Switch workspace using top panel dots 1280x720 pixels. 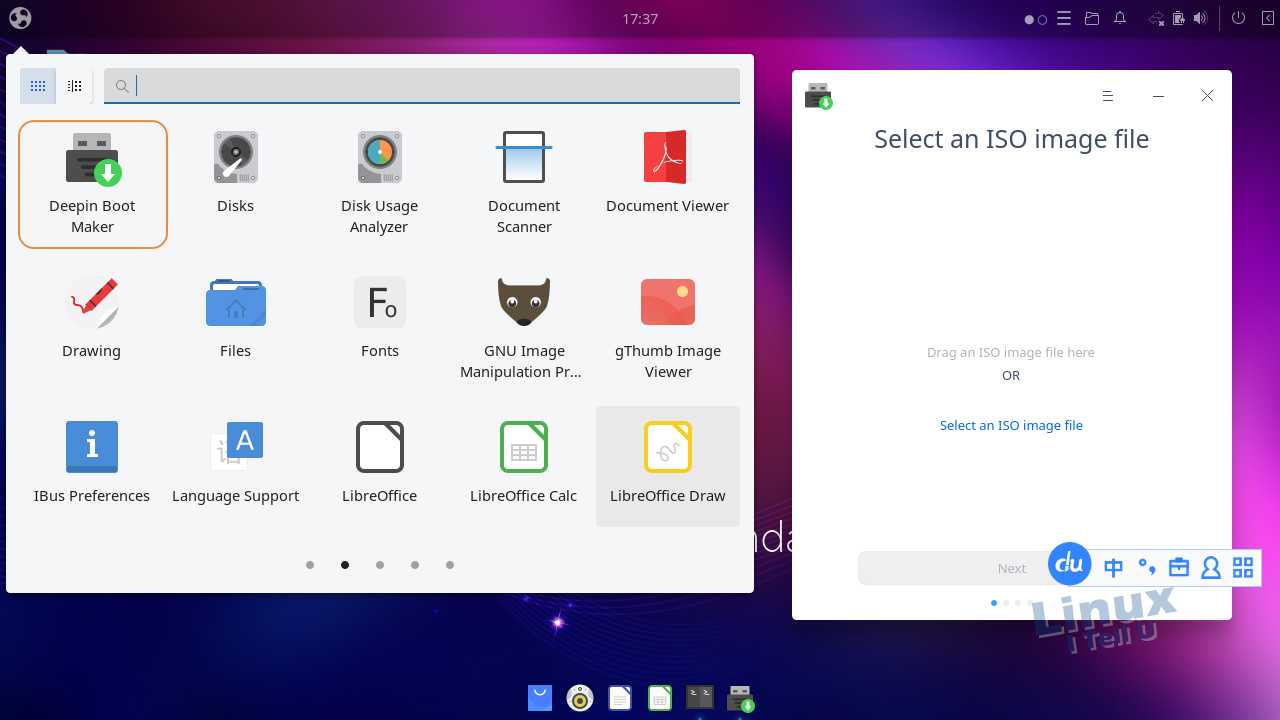point(1035,19)
